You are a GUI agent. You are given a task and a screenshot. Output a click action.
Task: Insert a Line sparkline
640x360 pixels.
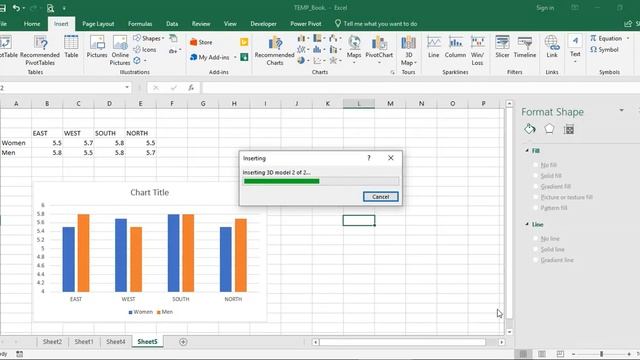(433, 47)
